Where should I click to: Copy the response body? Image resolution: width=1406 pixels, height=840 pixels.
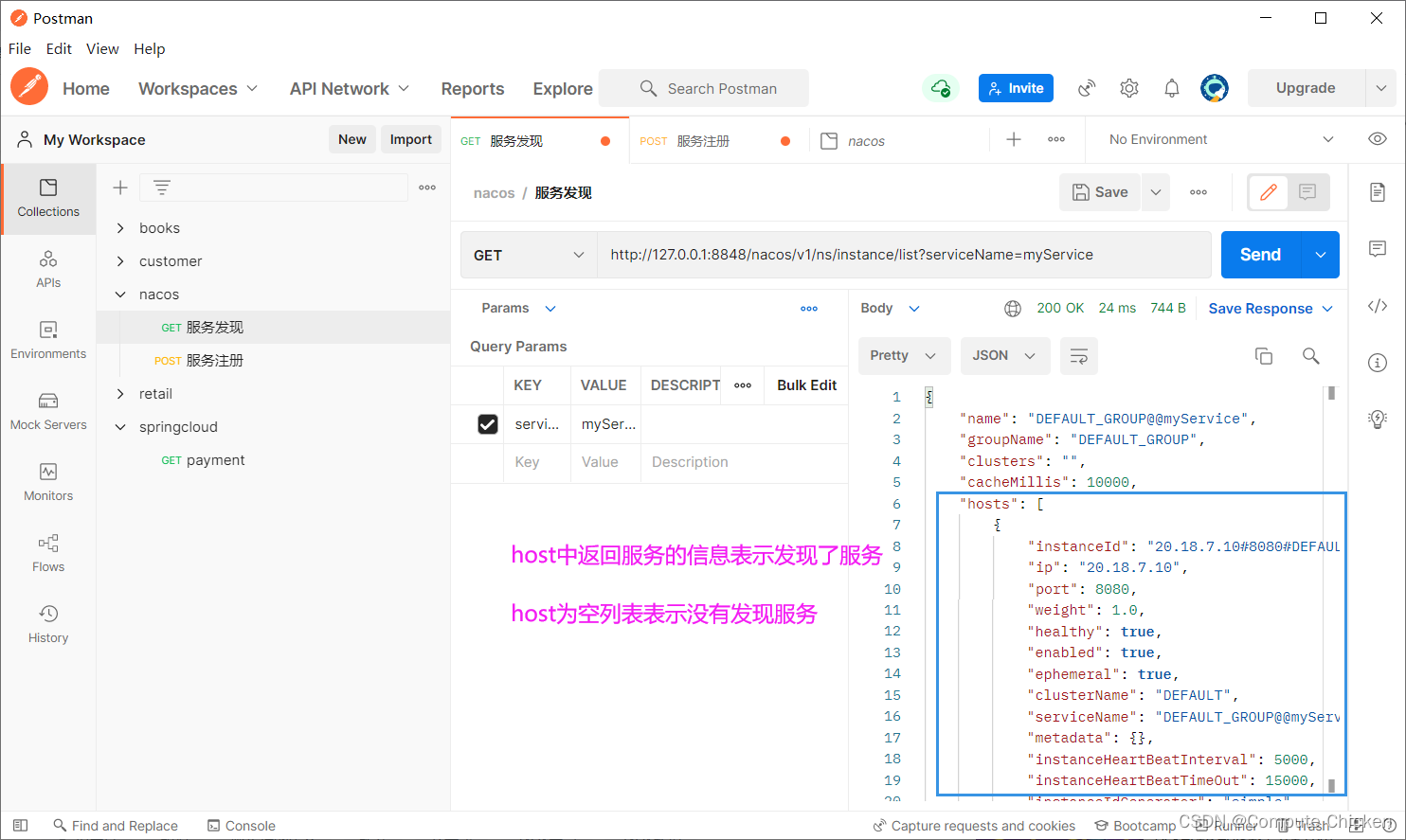(1264, 356)
